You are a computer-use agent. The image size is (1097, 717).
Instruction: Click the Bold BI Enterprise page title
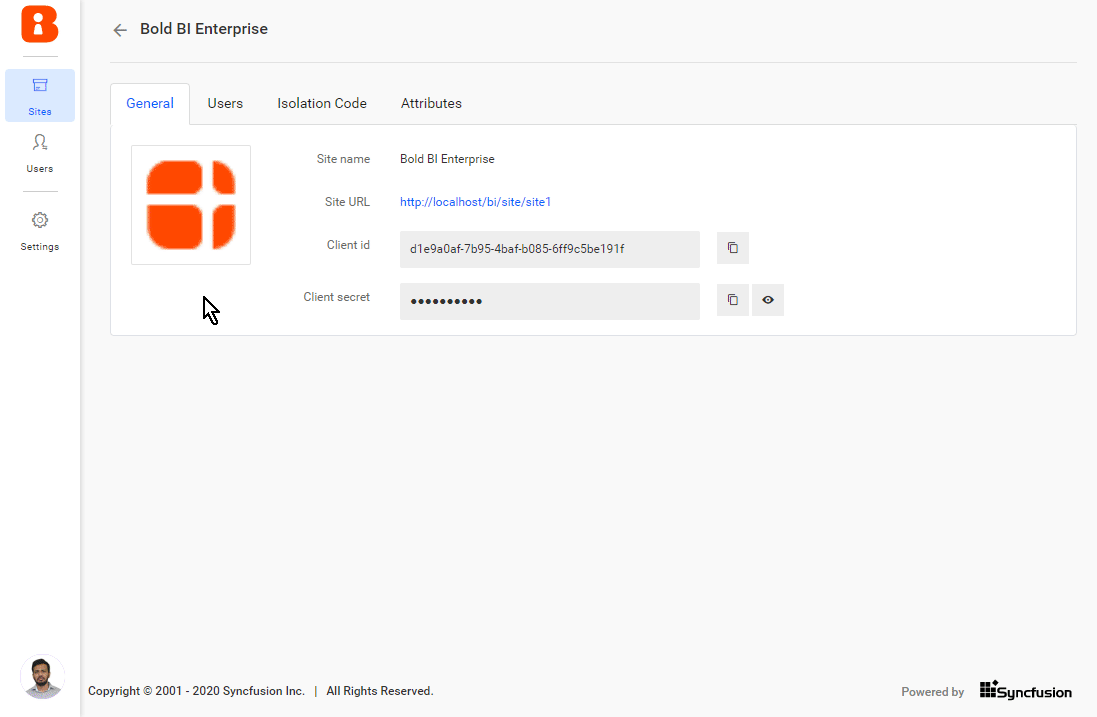pyautogui.click(x=203, y=29)
